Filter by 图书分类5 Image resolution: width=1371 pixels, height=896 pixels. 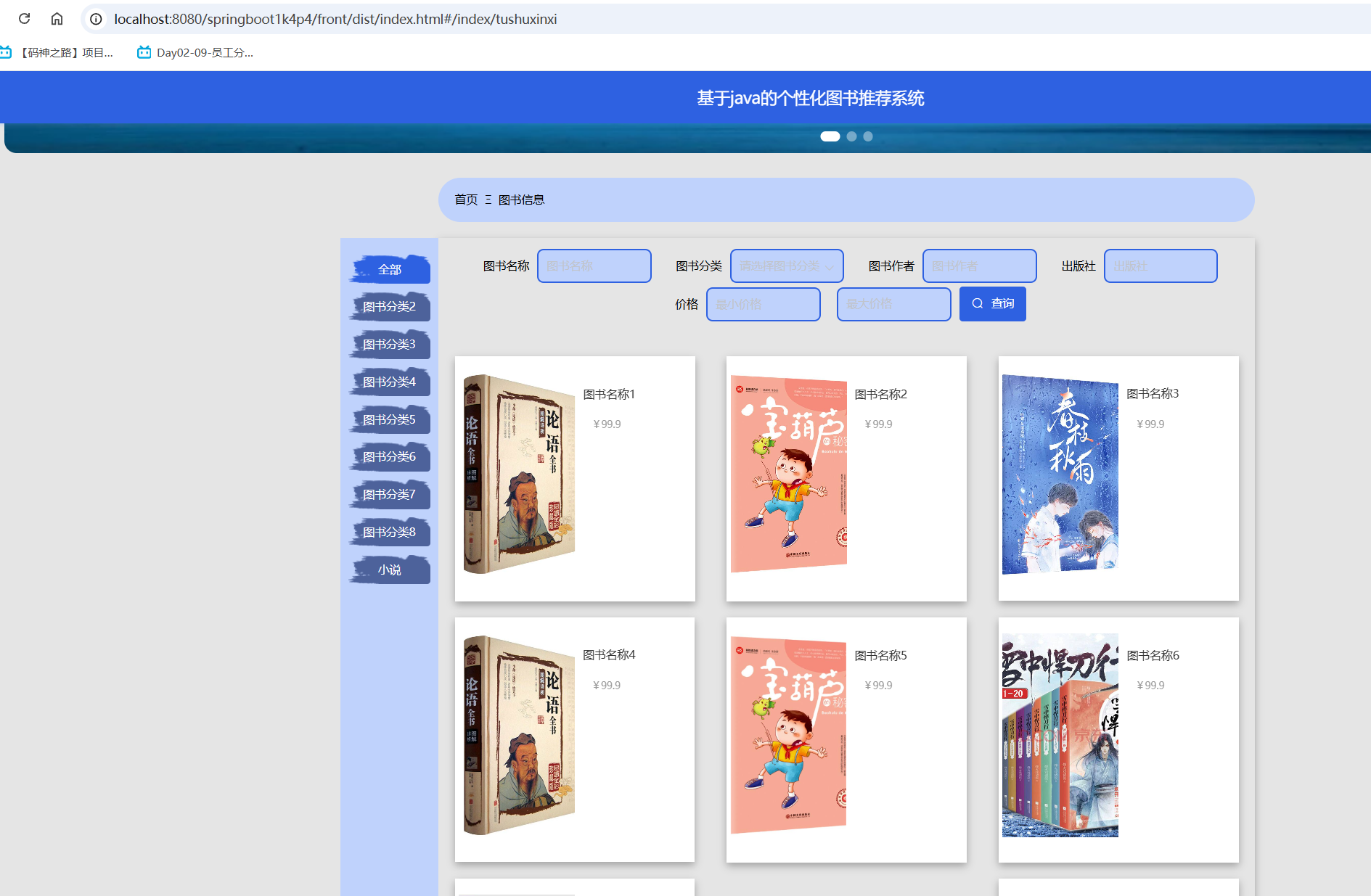coord(390,419)
